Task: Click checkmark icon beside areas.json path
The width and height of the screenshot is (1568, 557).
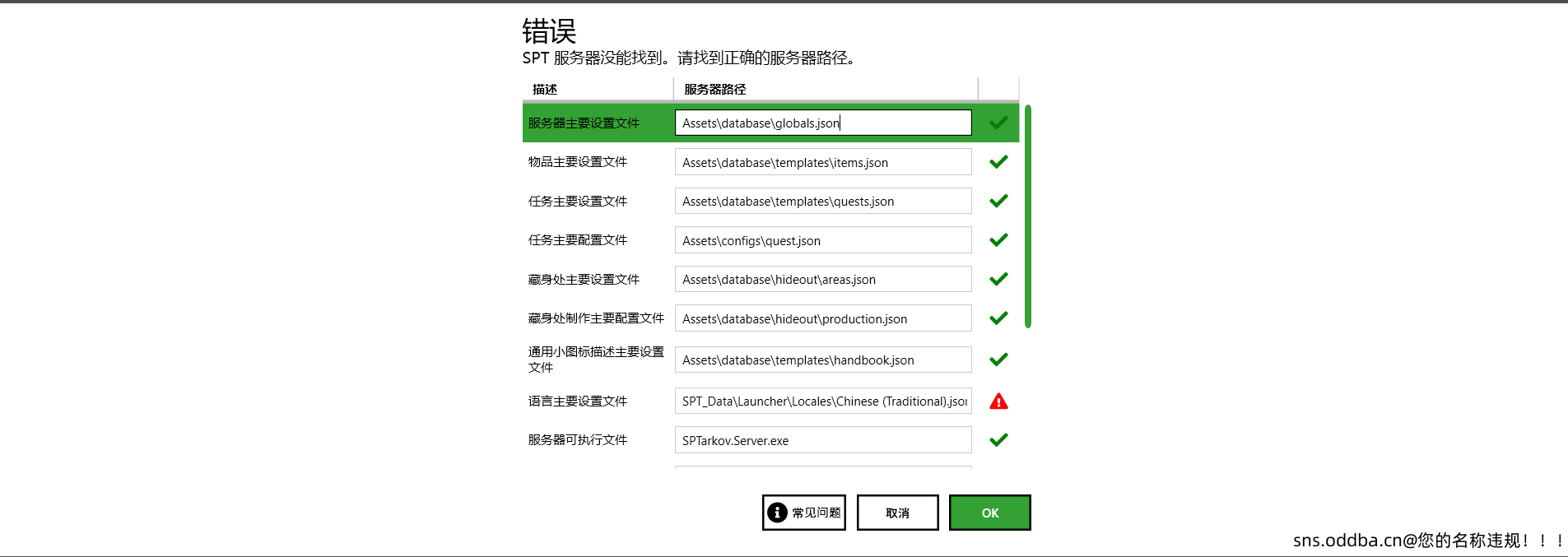Action: pos(998,279)
